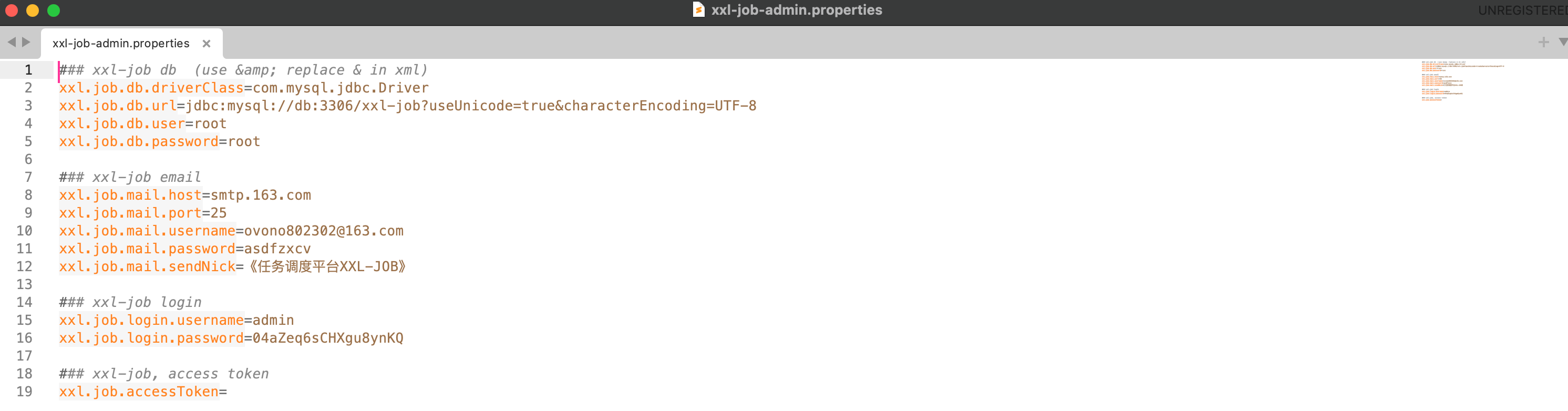Select the xxl-job-admin.properties tab

coord(120,43)
